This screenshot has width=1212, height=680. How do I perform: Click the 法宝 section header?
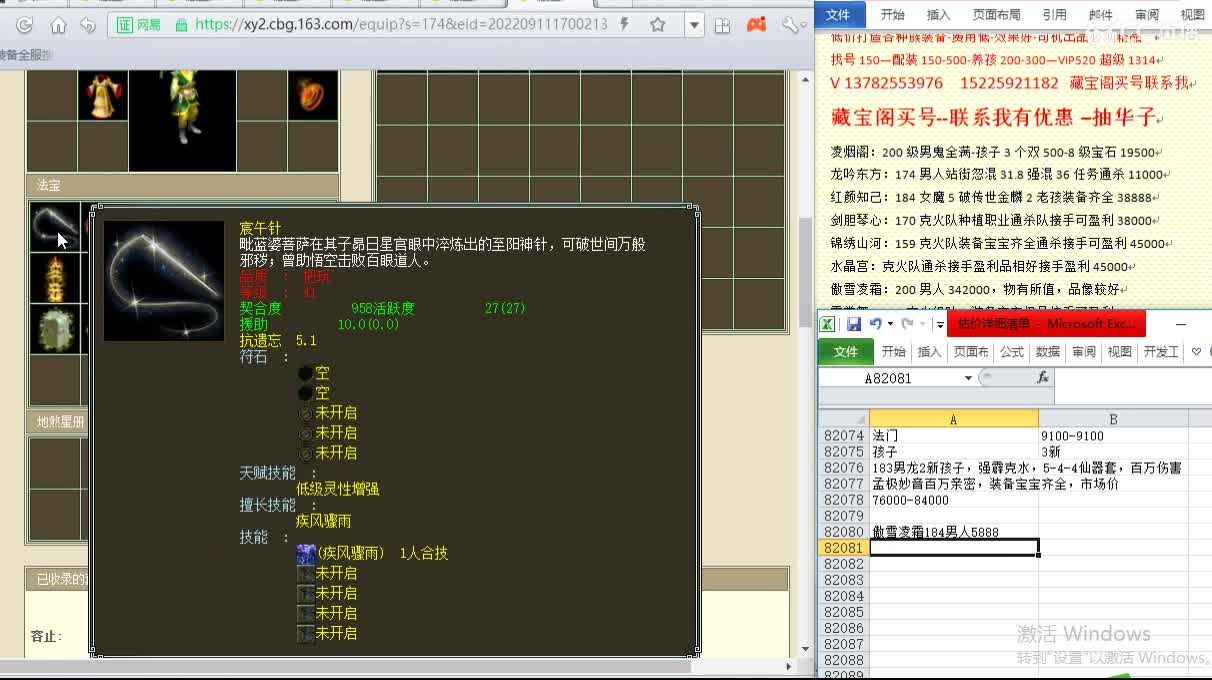[x=182, y=185]
